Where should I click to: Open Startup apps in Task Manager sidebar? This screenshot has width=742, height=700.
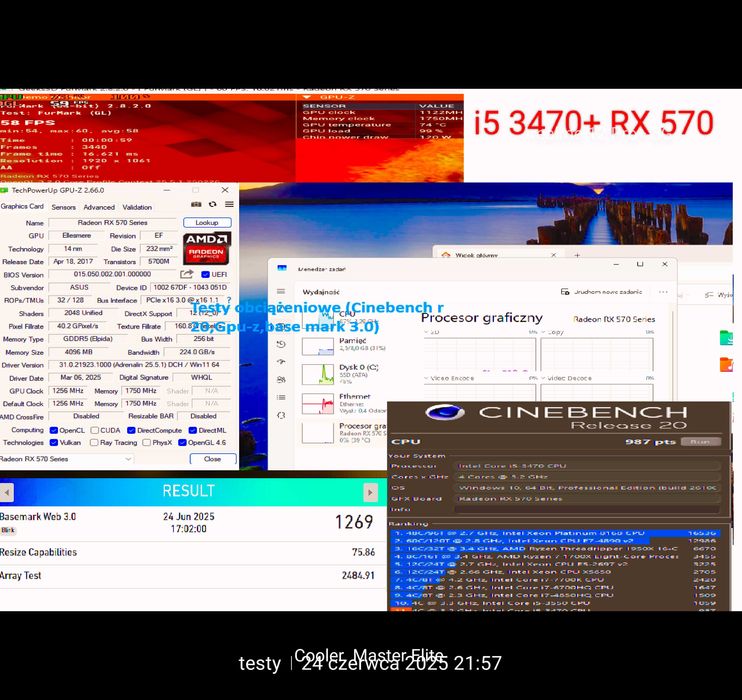tap(281, 362)
